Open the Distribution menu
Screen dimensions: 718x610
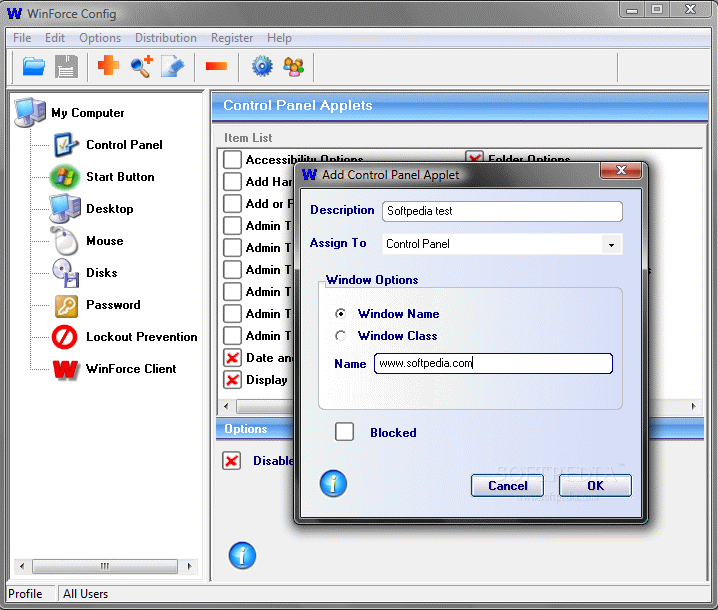click(x=165, y=38)
